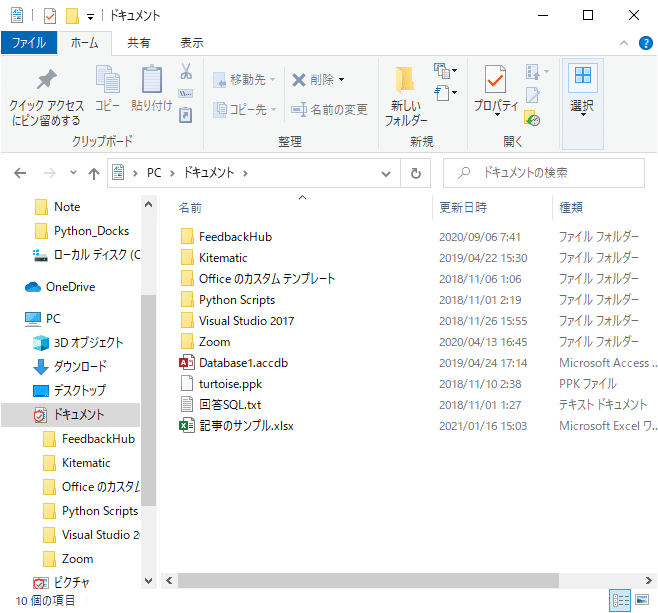
Task: Select the Note folder in navigation pane
Action: [67, 207]
